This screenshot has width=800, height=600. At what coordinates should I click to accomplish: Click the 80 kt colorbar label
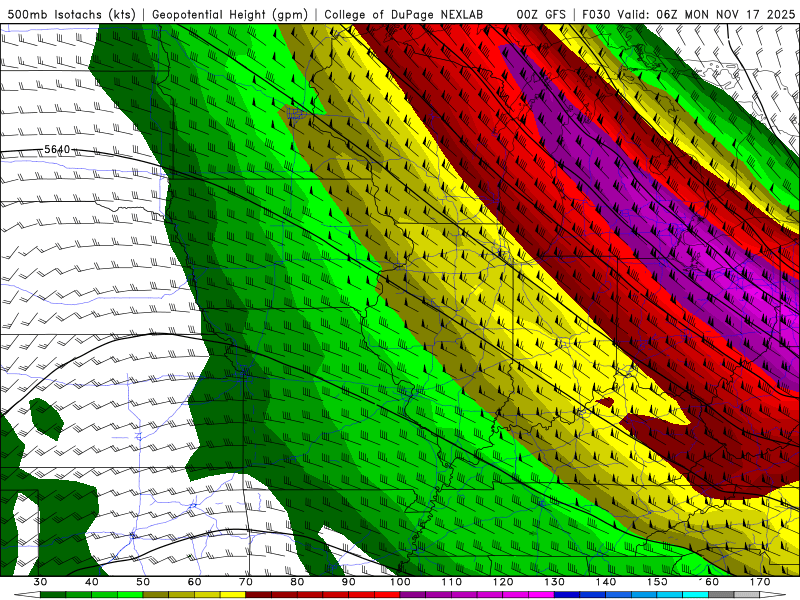tap(297, 582)
